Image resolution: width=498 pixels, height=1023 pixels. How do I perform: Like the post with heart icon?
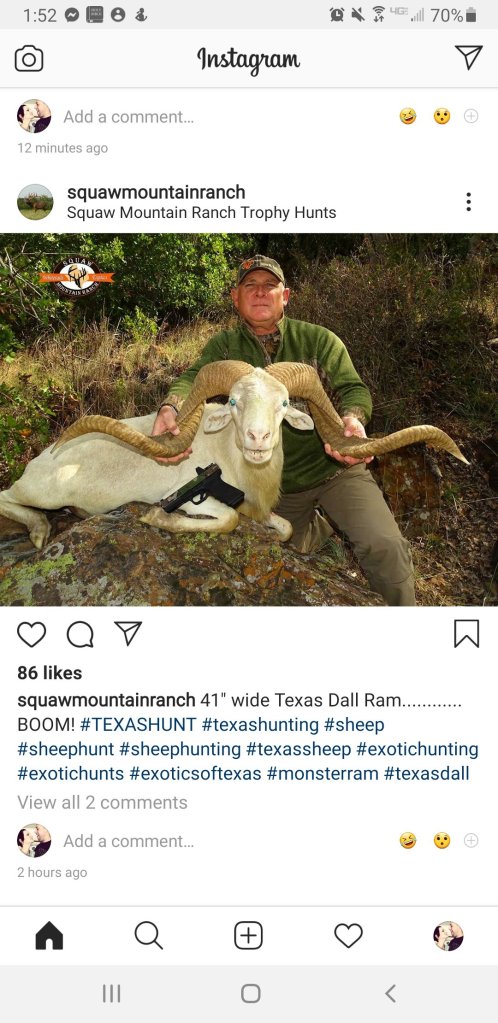tap(31, 634)
